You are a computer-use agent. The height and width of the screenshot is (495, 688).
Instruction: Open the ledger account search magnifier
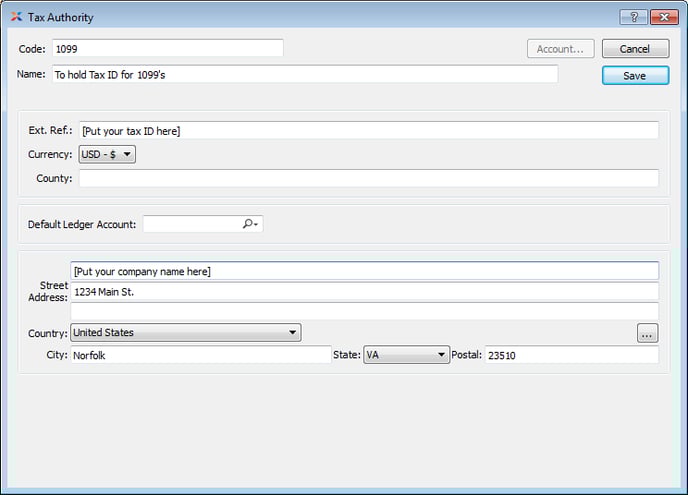(x=249, y=225)
